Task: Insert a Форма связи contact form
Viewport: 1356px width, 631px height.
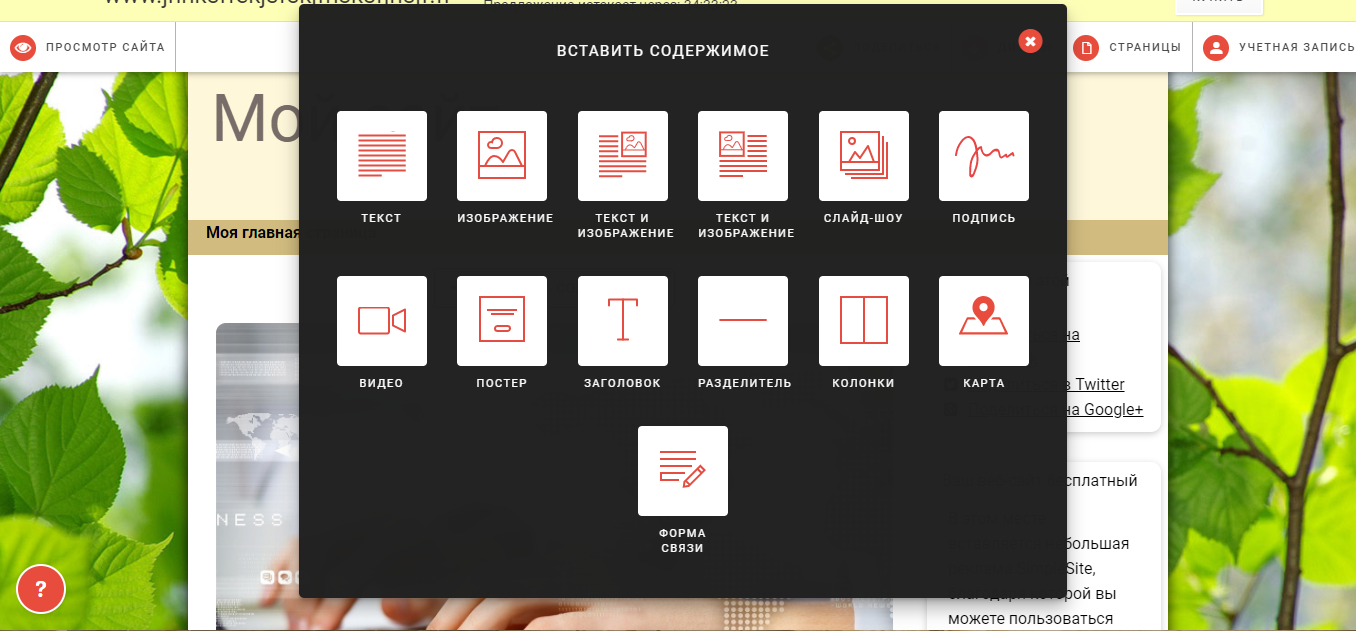Action: [x=683, y=470]
